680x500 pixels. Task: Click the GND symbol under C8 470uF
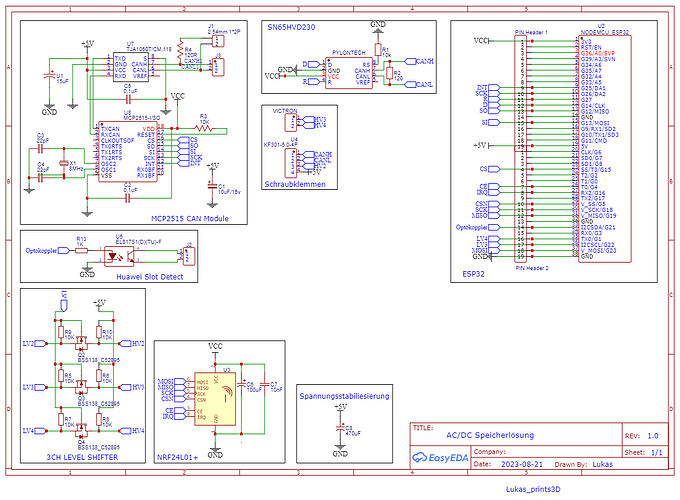[340, 448]
